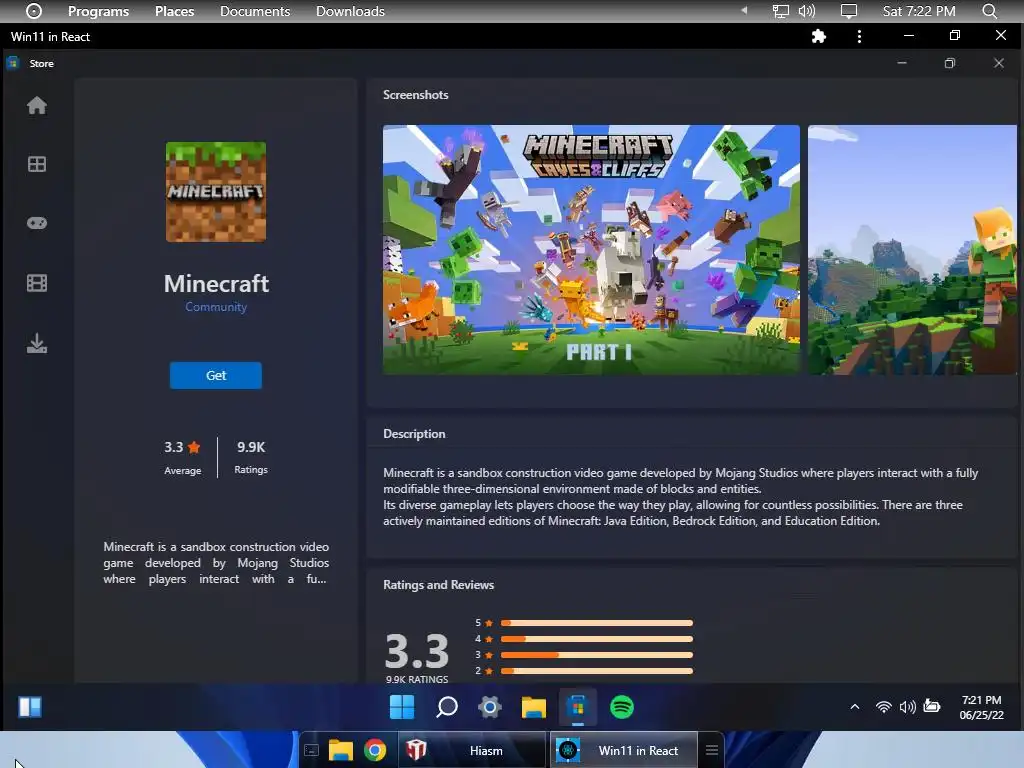This screenshot has width=1024, height=768.
Task: Open the 7:21 PM clock and date
Action: click(x=982, y=707)
